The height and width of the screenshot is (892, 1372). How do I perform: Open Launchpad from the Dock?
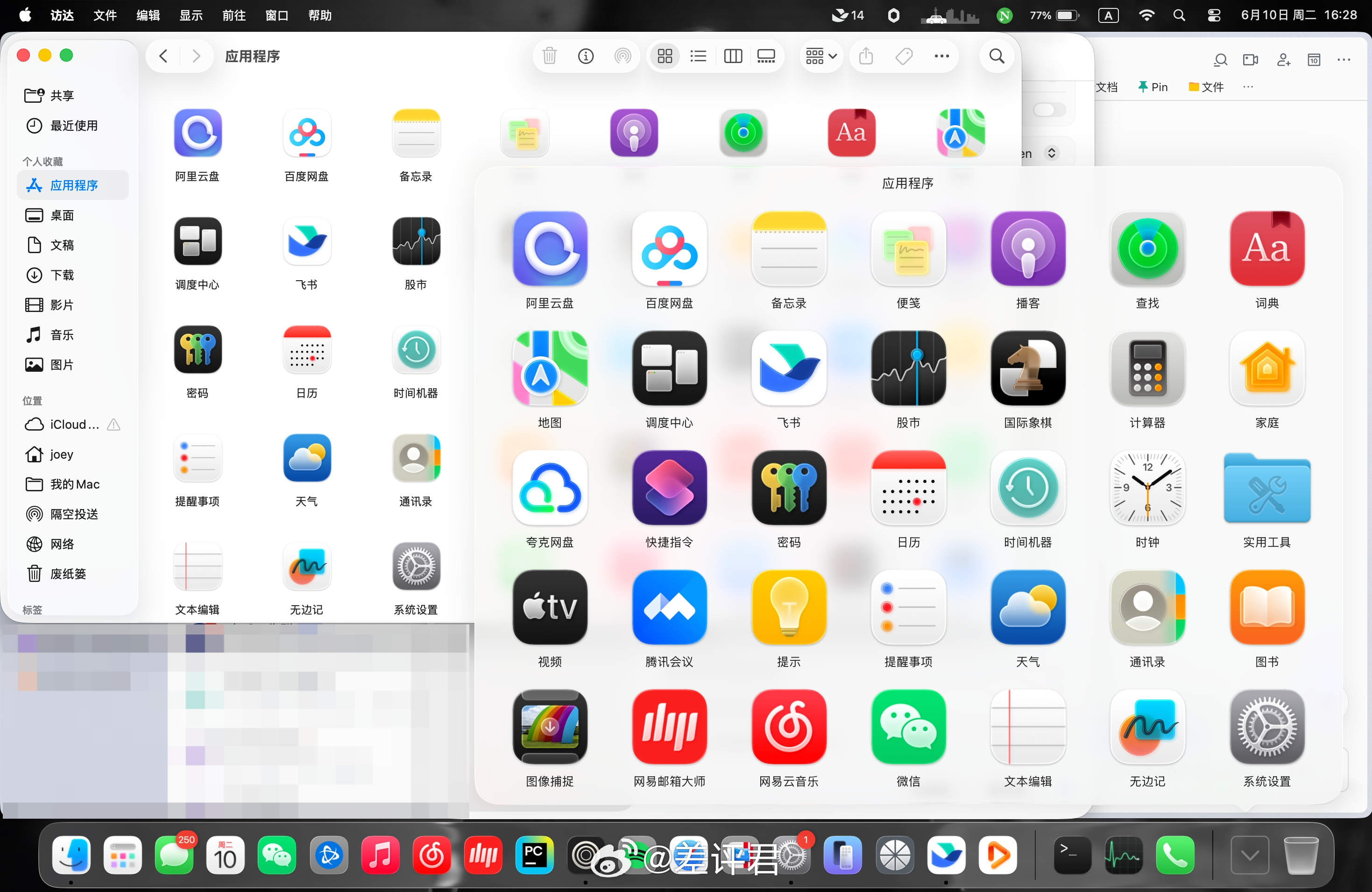tap(122, 855)
